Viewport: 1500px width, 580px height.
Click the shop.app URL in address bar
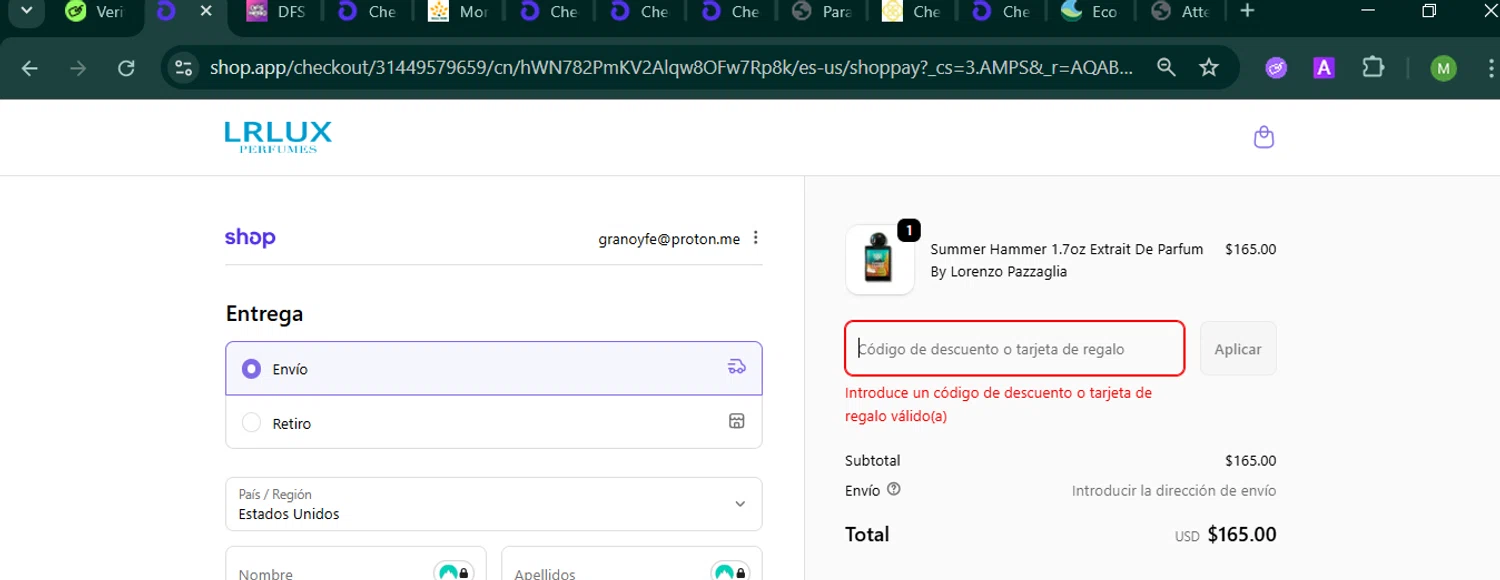click(671, 68)
